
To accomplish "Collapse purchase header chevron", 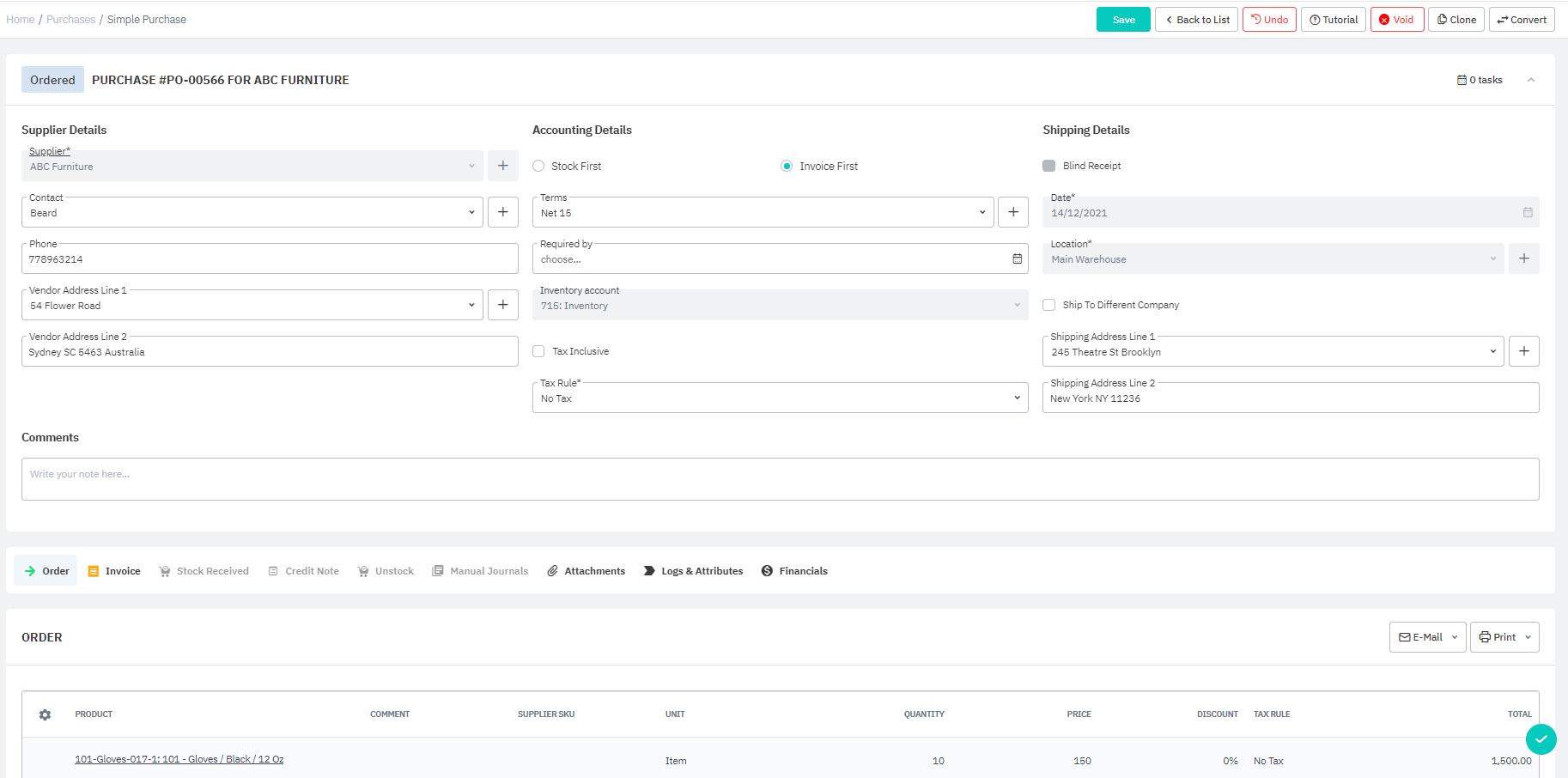I will tap(1530, 80).
